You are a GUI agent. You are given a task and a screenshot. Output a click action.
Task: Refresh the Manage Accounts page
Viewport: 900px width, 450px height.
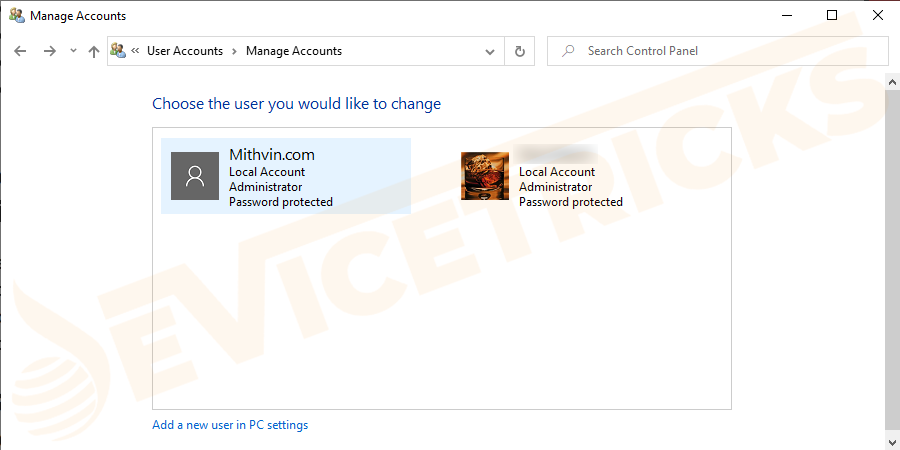coord(519,51)
